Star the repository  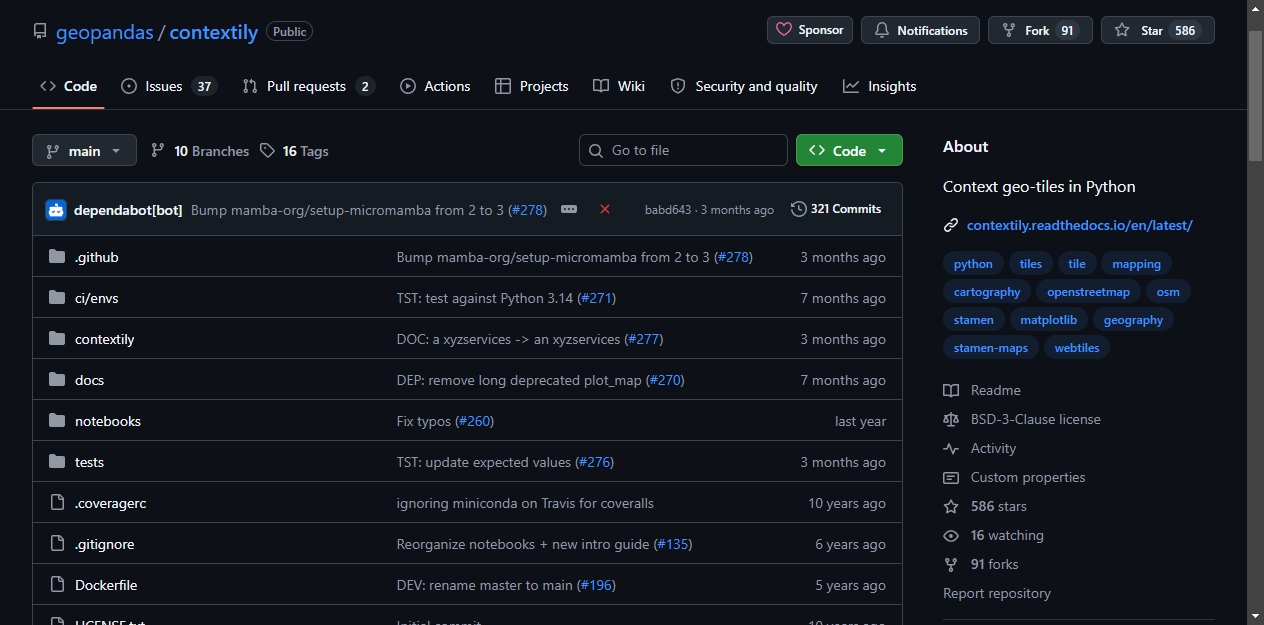tap(1158, 30)
